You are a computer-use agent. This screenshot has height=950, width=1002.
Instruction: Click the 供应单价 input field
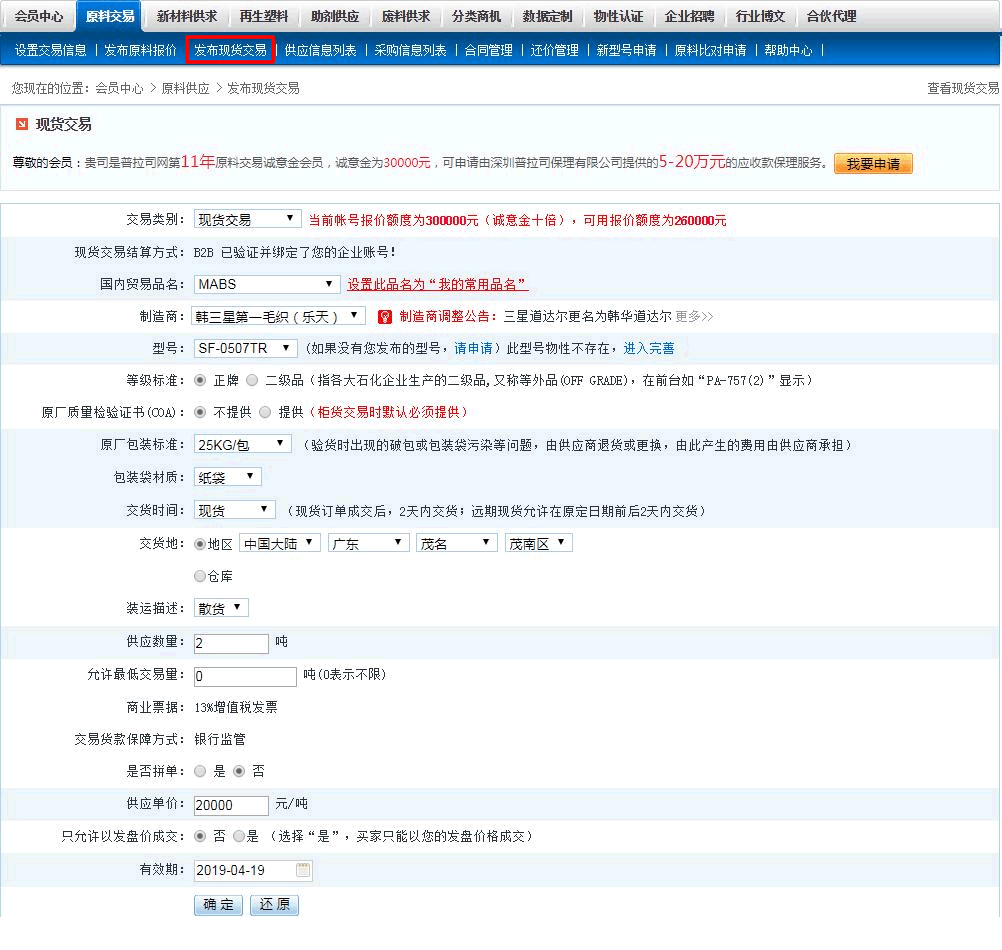tap(231, 805)
